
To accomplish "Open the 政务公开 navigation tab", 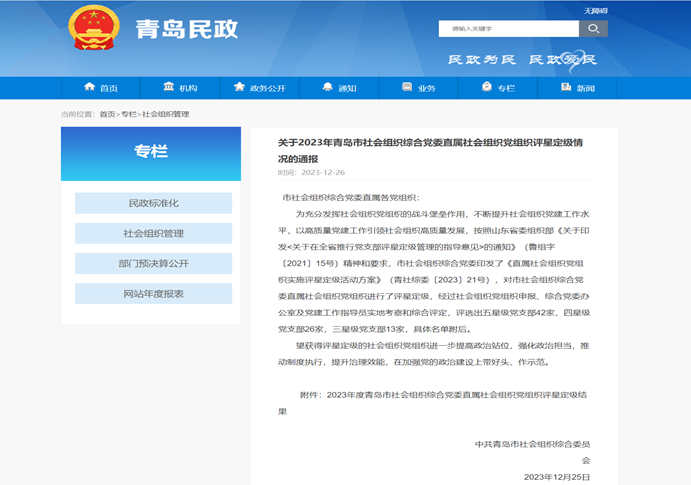I will [x=260, y=88].
